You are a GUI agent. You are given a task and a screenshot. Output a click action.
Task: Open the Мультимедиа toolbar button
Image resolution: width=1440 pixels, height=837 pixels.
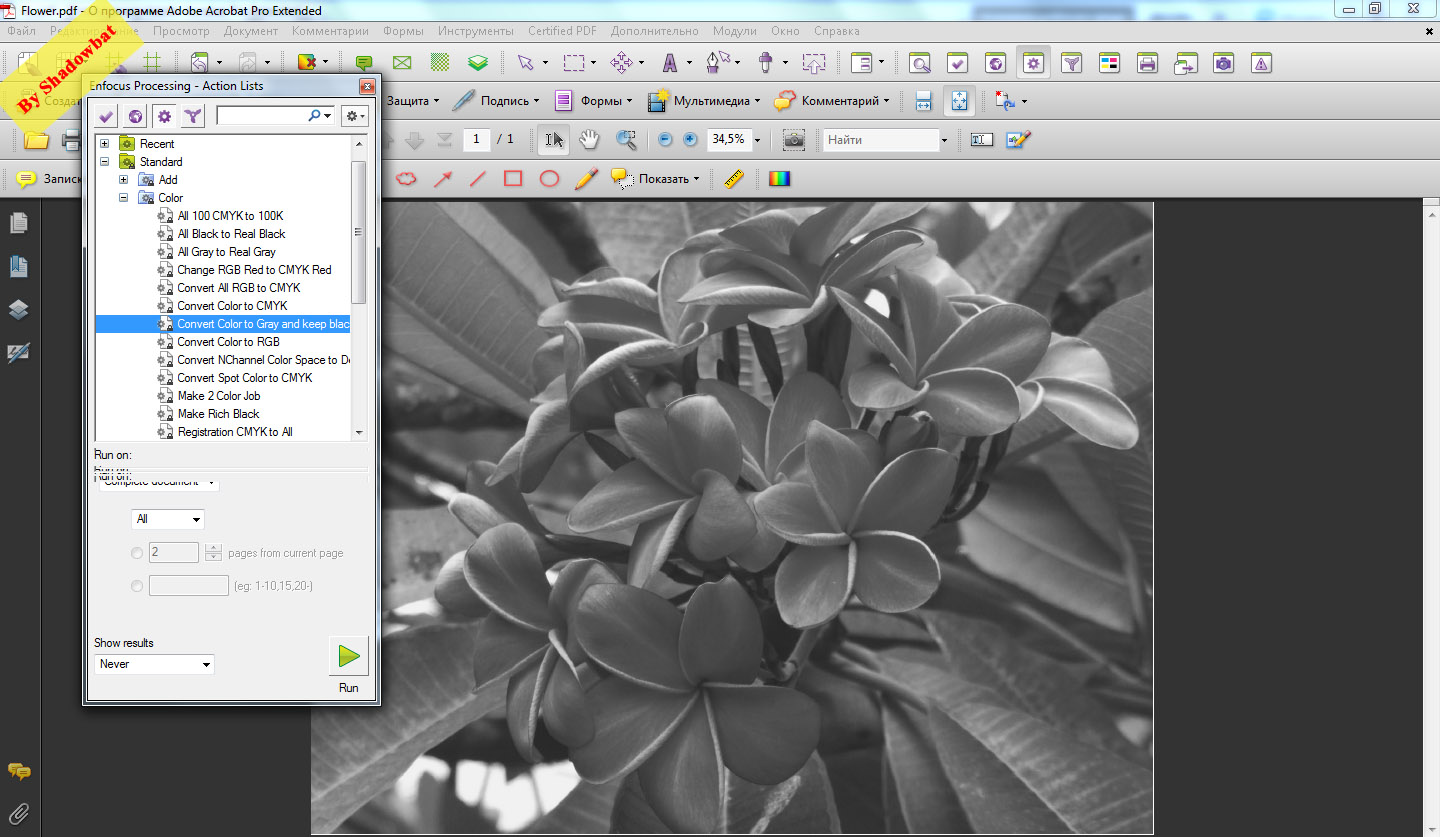705,101
